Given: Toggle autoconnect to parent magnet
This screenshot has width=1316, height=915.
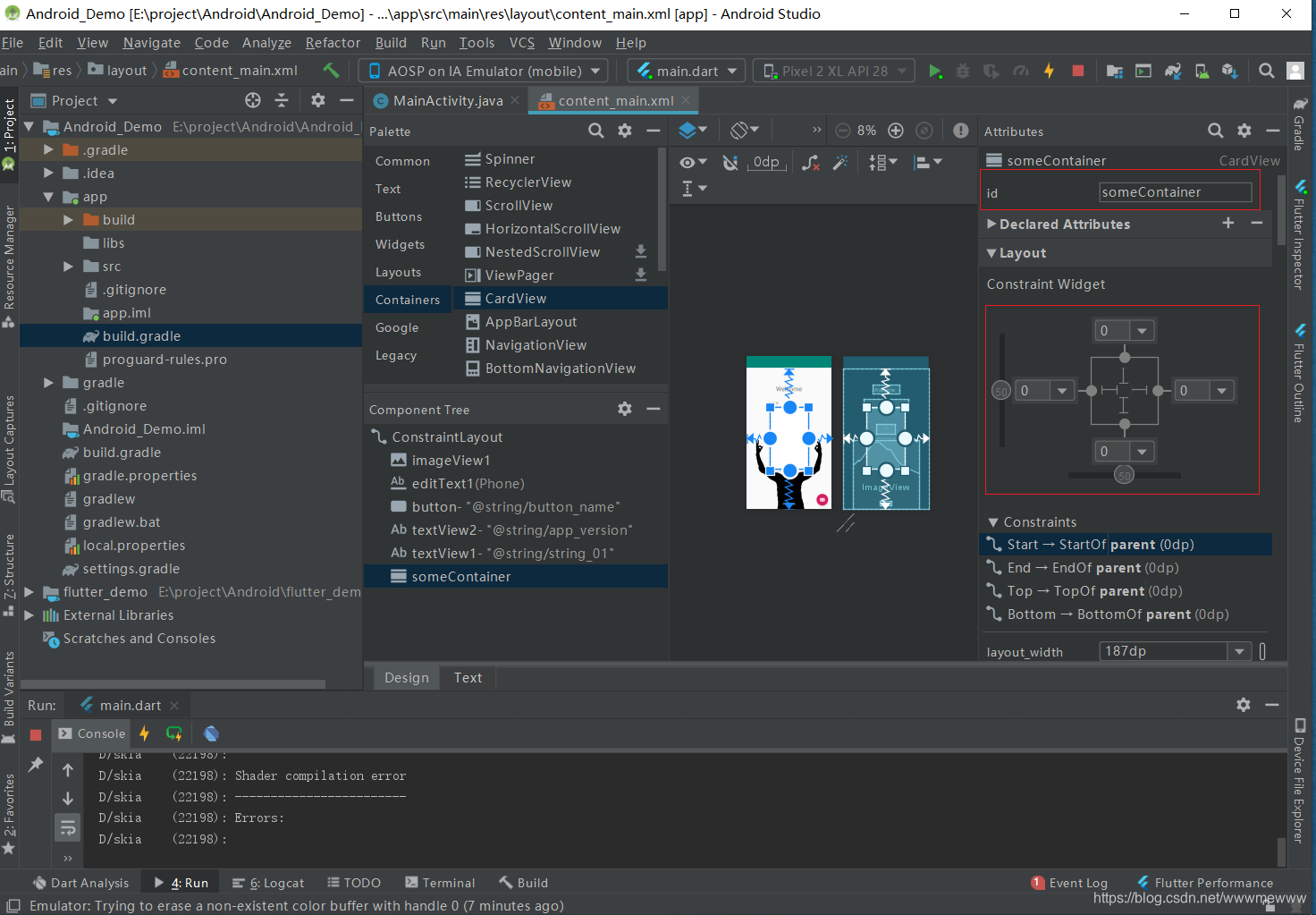Looking at the screenshot, I should point(731,162).
